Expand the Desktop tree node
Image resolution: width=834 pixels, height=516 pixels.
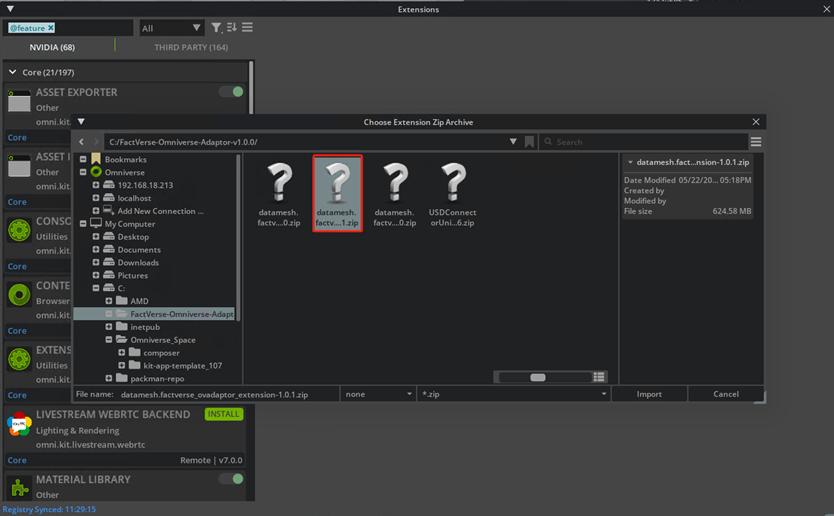tap(96, 236)
